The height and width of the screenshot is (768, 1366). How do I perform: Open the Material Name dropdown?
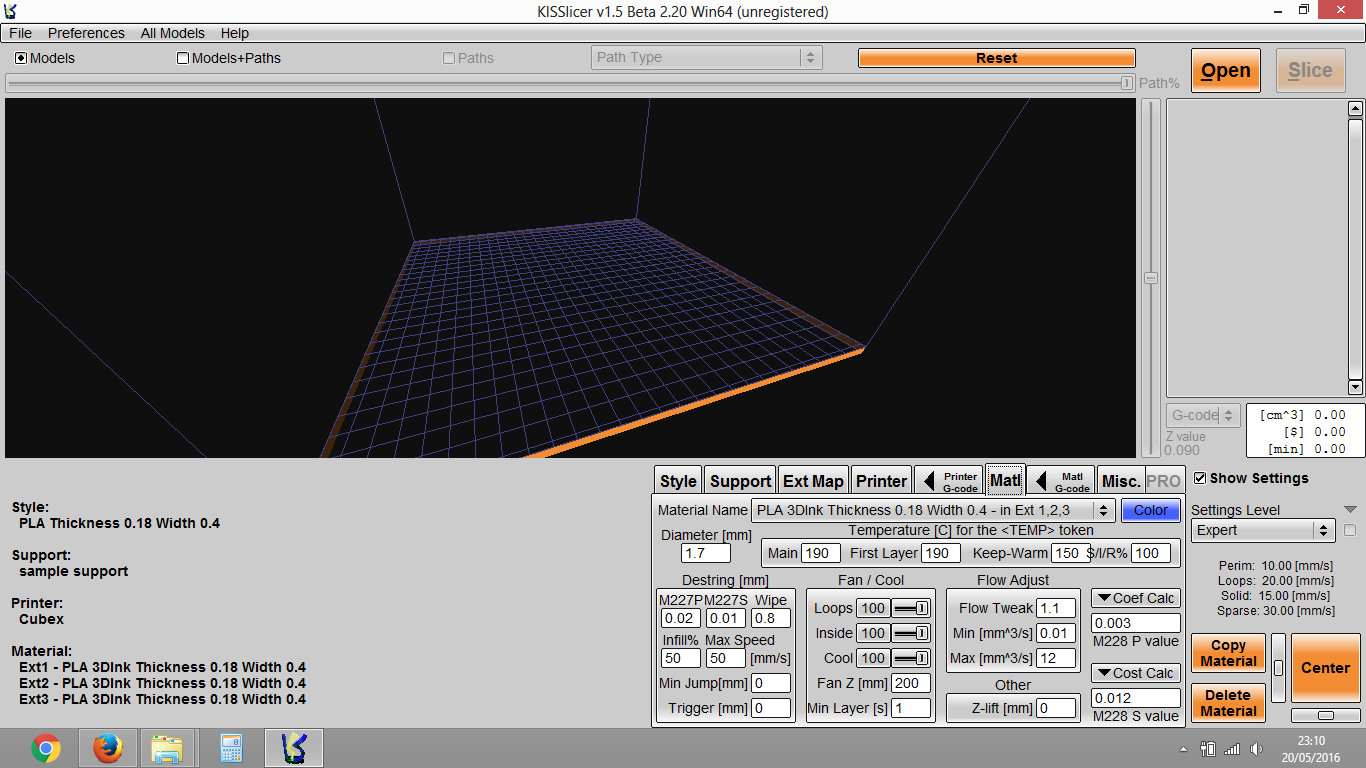pyautogui.click(x=932, y=510)
